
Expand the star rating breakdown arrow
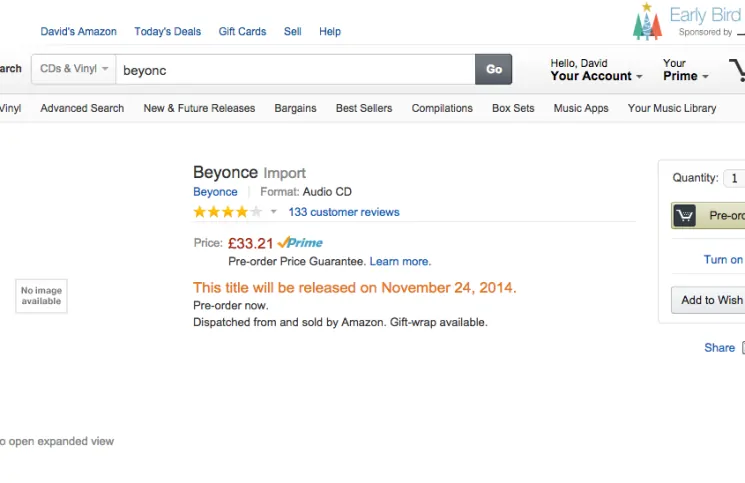pyautogui.click(x=274, y=212)
